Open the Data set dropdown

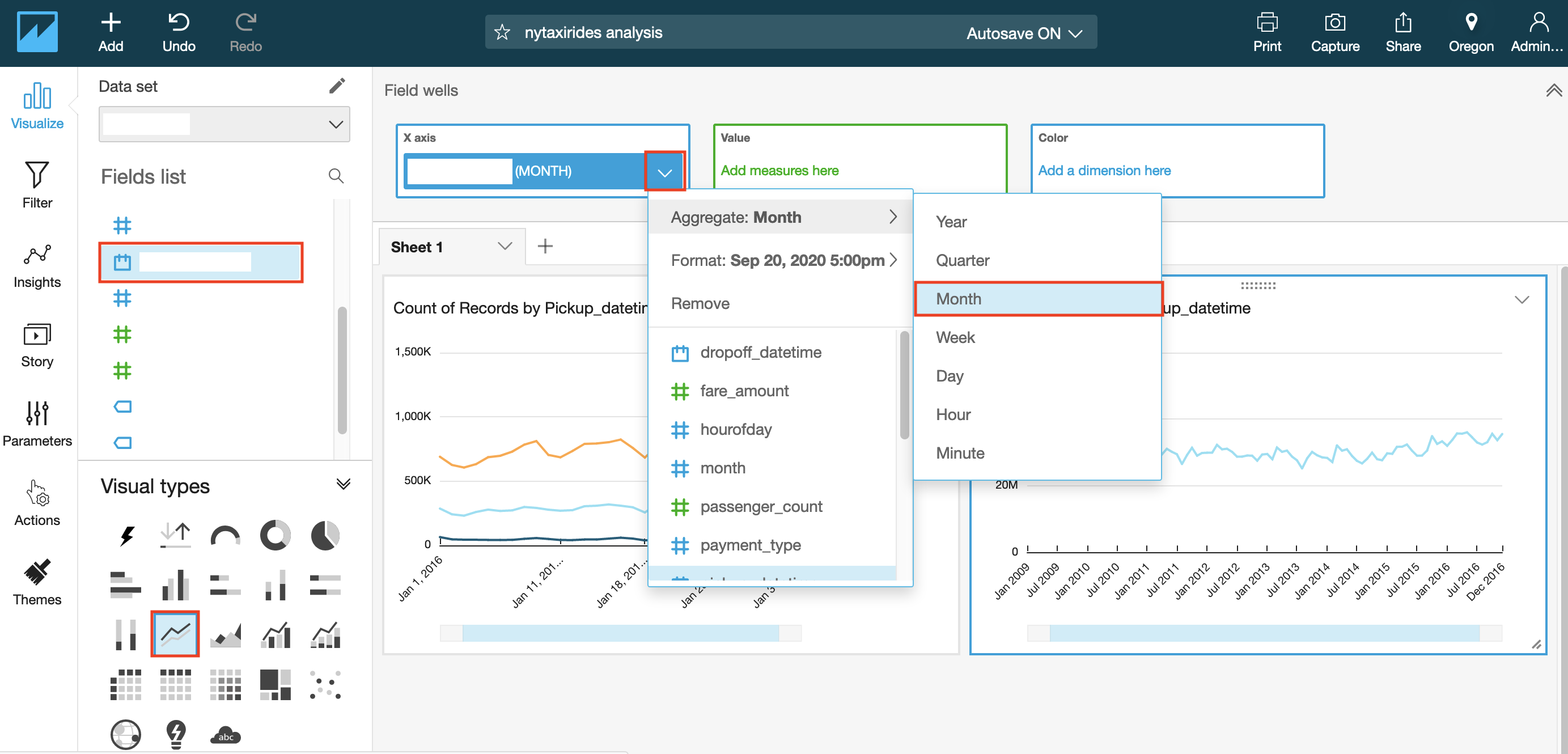(224, 124)
